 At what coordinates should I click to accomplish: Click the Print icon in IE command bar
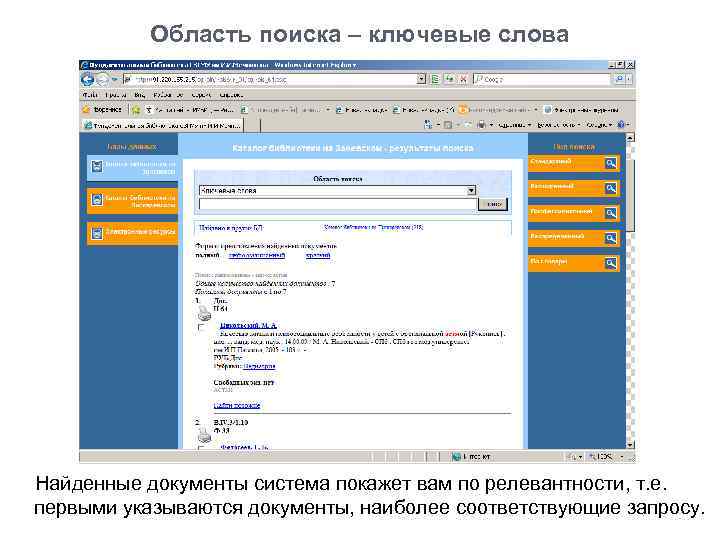(x=481, y=124)
